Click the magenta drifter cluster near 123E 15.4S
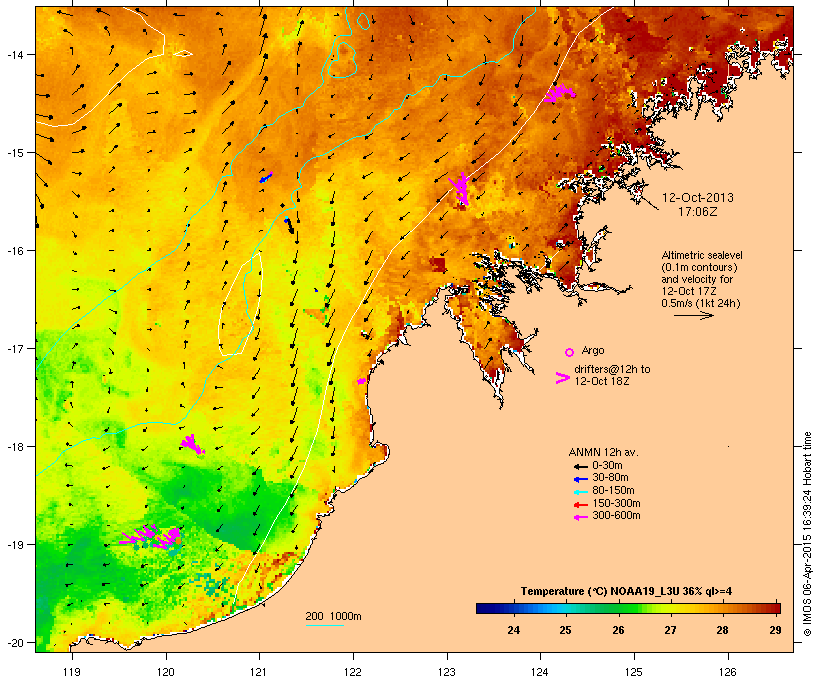Image resolution: width=820 pixels, height=680 pixels. pos(460,188)
